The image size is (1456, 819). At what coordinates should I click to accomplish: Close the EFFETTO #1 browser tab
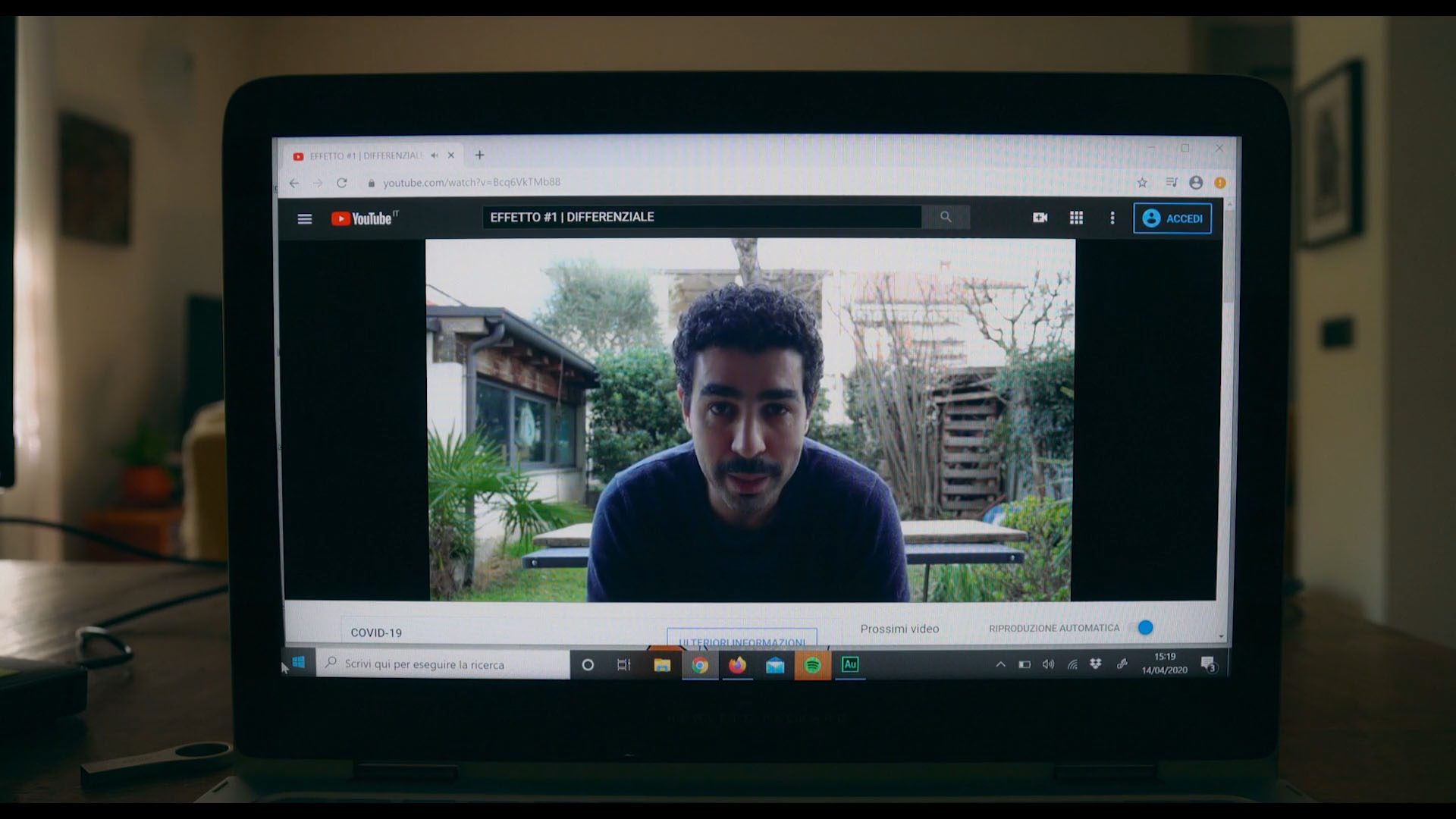451,155
